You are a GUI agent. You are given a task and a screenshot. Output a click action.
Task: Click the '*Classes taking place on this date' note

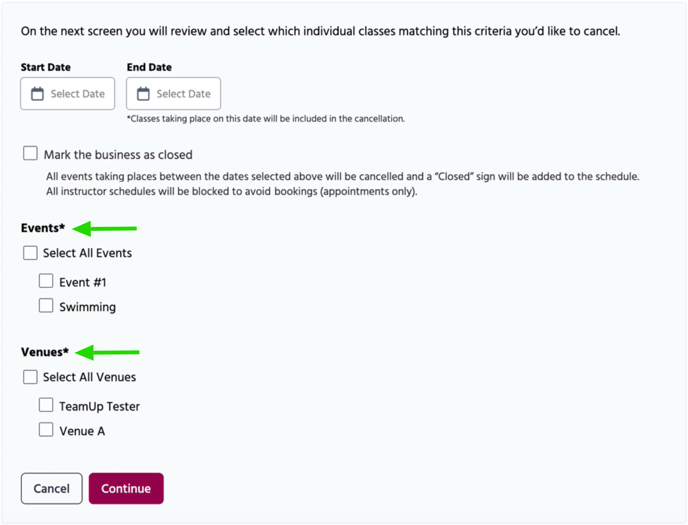pyautogui.click(x=265, y=119)
